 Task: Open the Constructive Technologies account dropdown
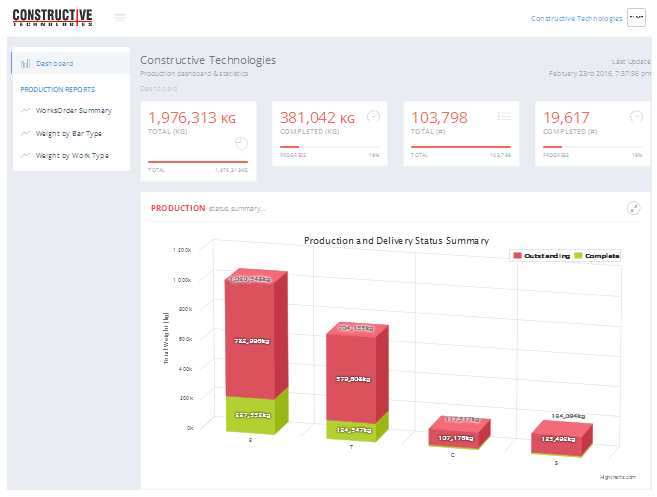(576, 18)
